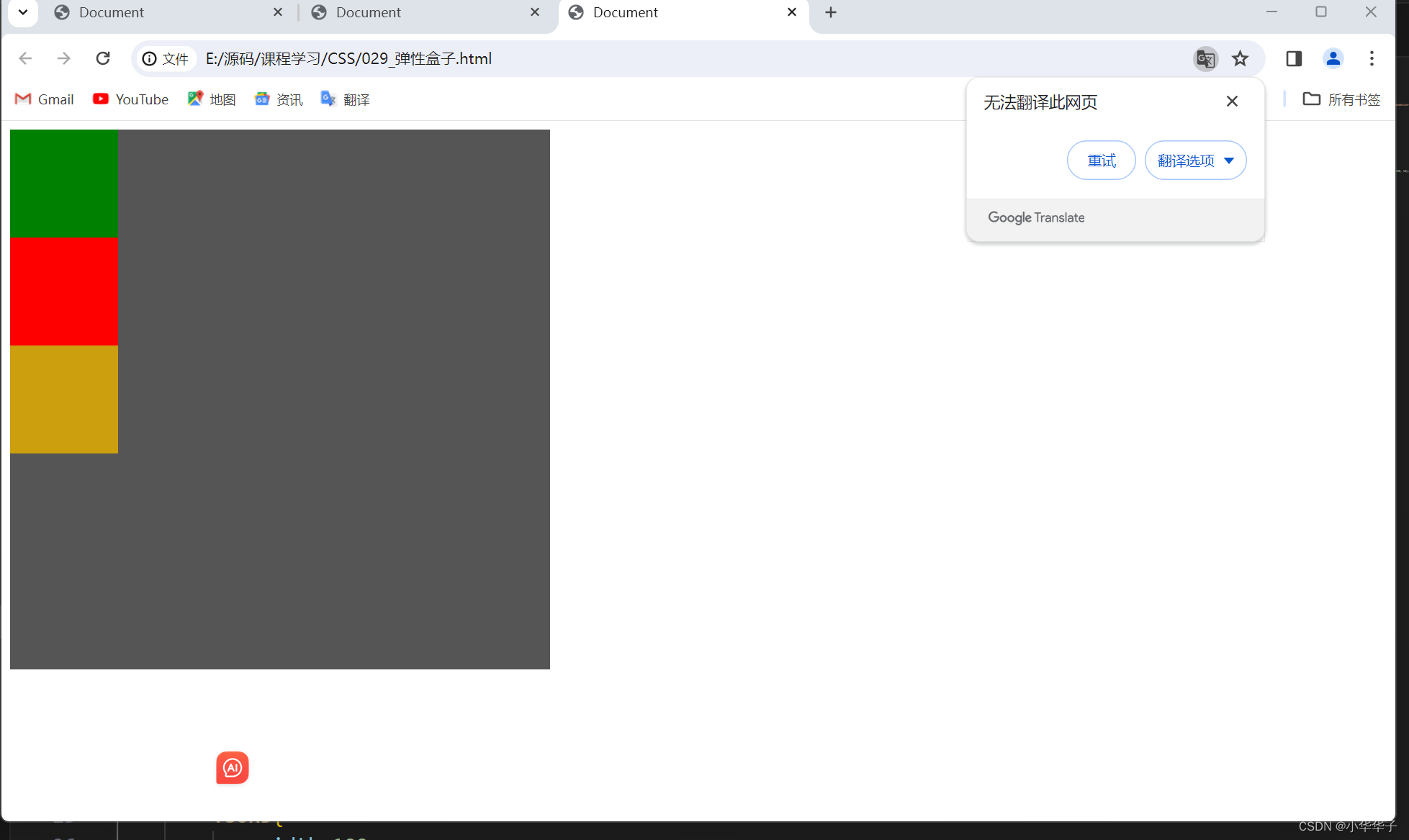The width and height of the screenshot is (1409, 840).
Task: Open the YouTube bookmark
Action: (x=131, y=99)
